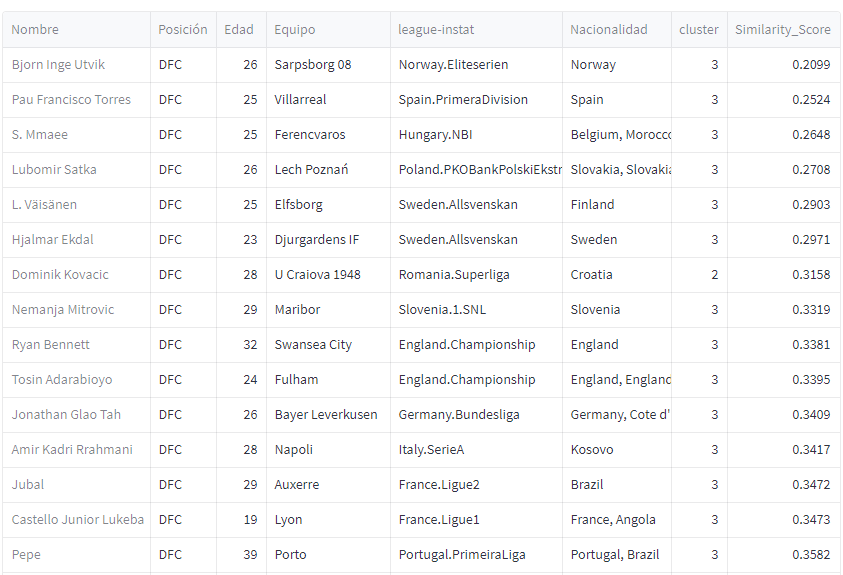Sort by Similarity_Score column header

783,30
